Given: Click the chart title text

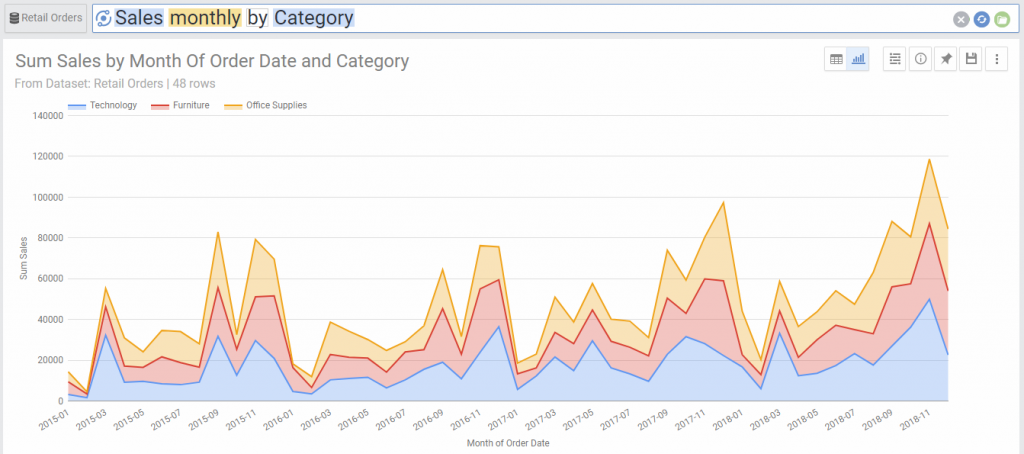Looking at the screenshot, I should (x=212, y=61).
